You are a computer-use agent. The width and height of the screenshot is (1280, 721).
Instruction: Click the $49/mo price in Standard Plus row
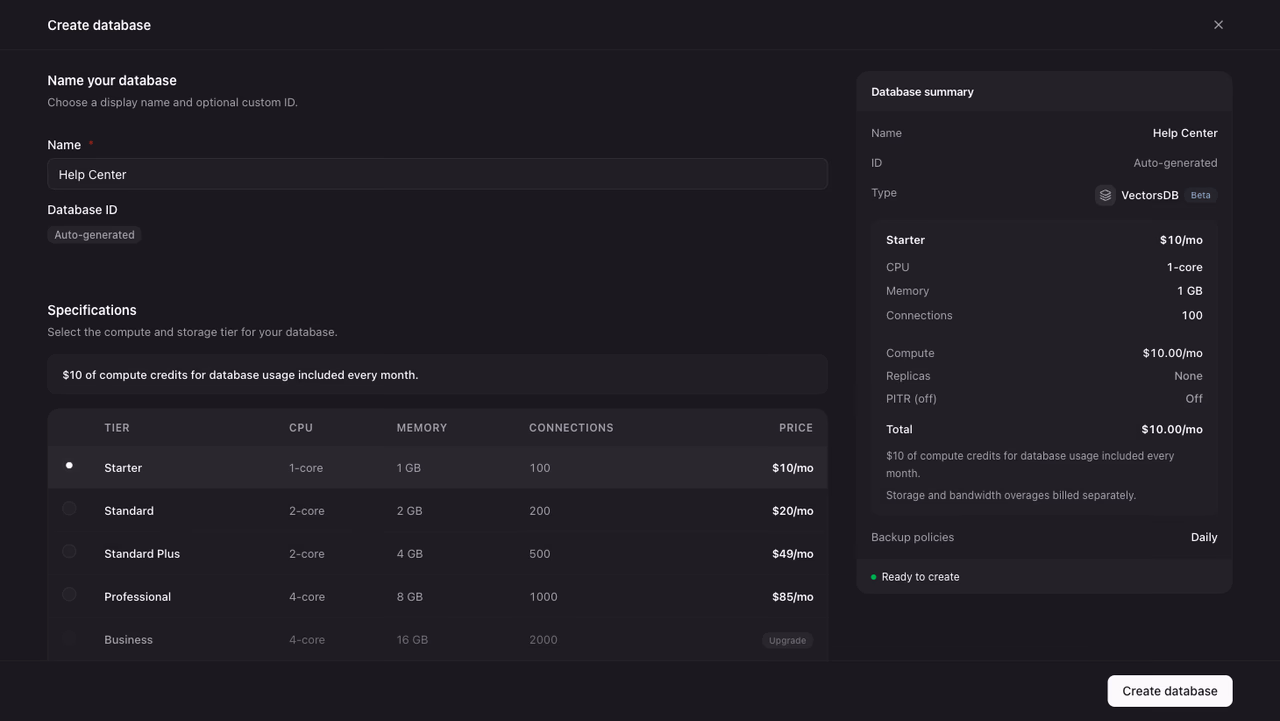(792, 554)
